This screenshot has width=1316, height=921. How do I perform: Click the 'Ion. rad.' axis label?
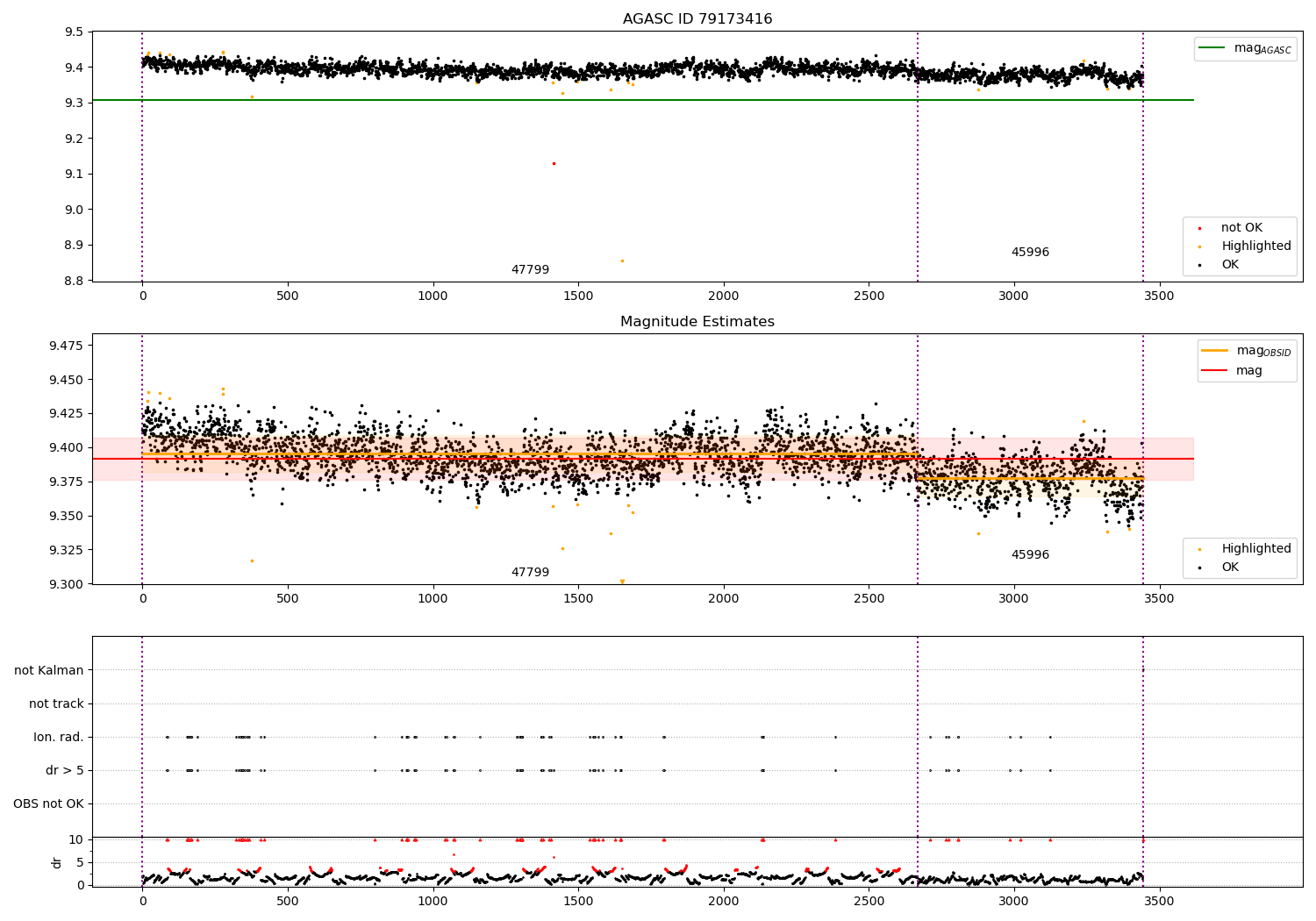pos(59,737)
